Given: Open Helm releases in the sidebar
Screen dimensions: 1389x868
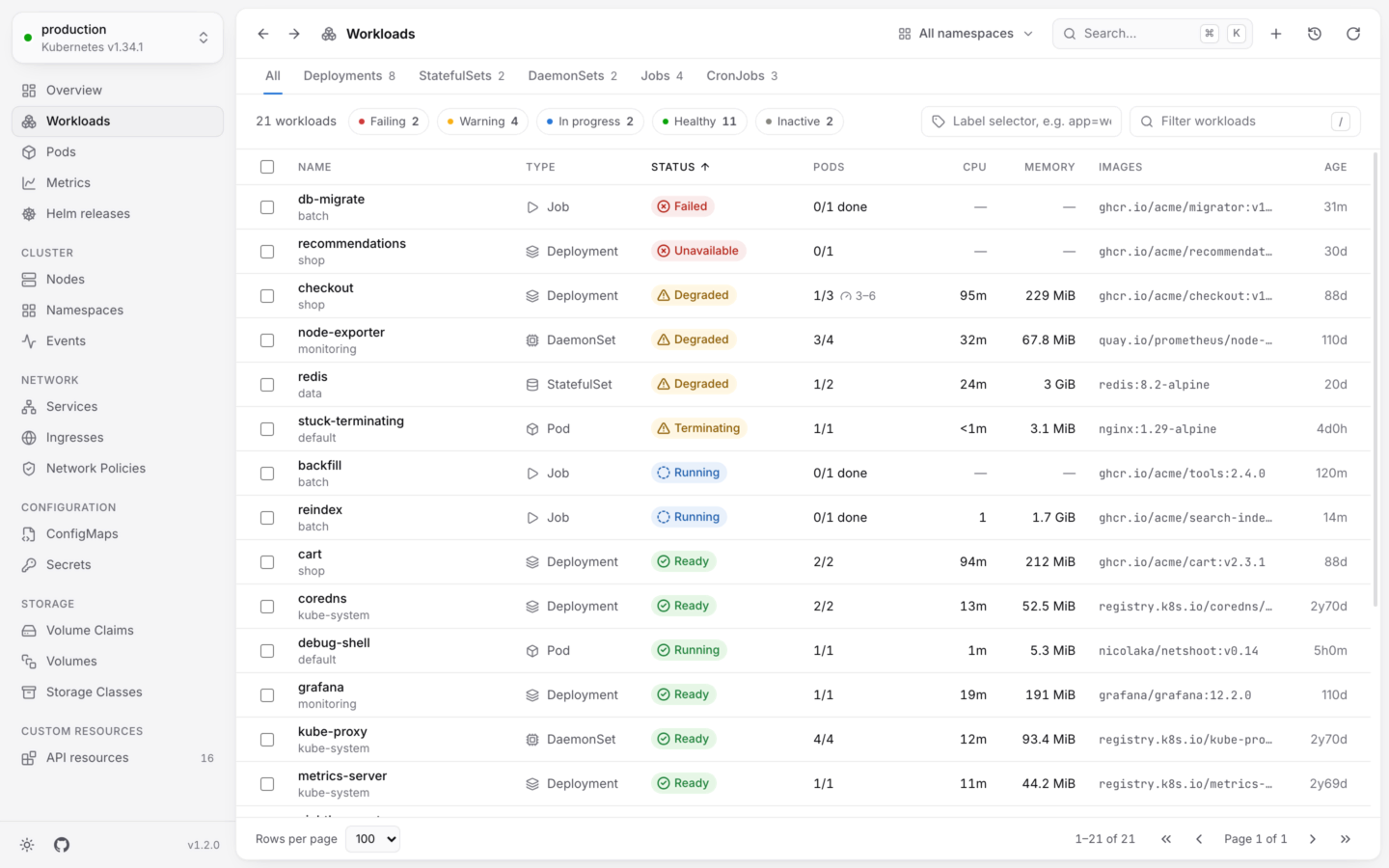Looking at the screenshot, I should coord(118,214).
